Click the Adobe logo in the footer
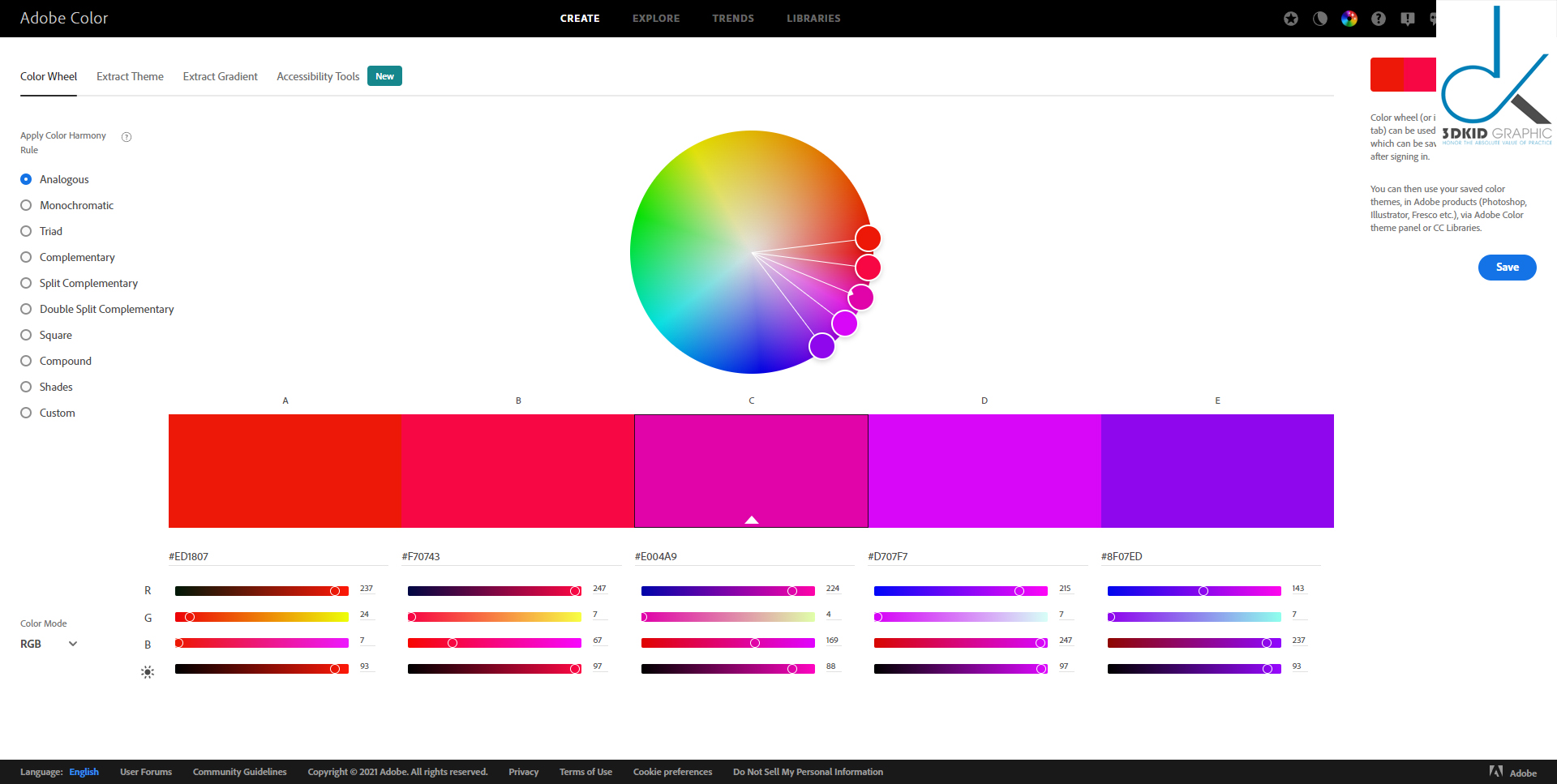This screenshot has width=1557, height=784. (x=1513, y=772)
